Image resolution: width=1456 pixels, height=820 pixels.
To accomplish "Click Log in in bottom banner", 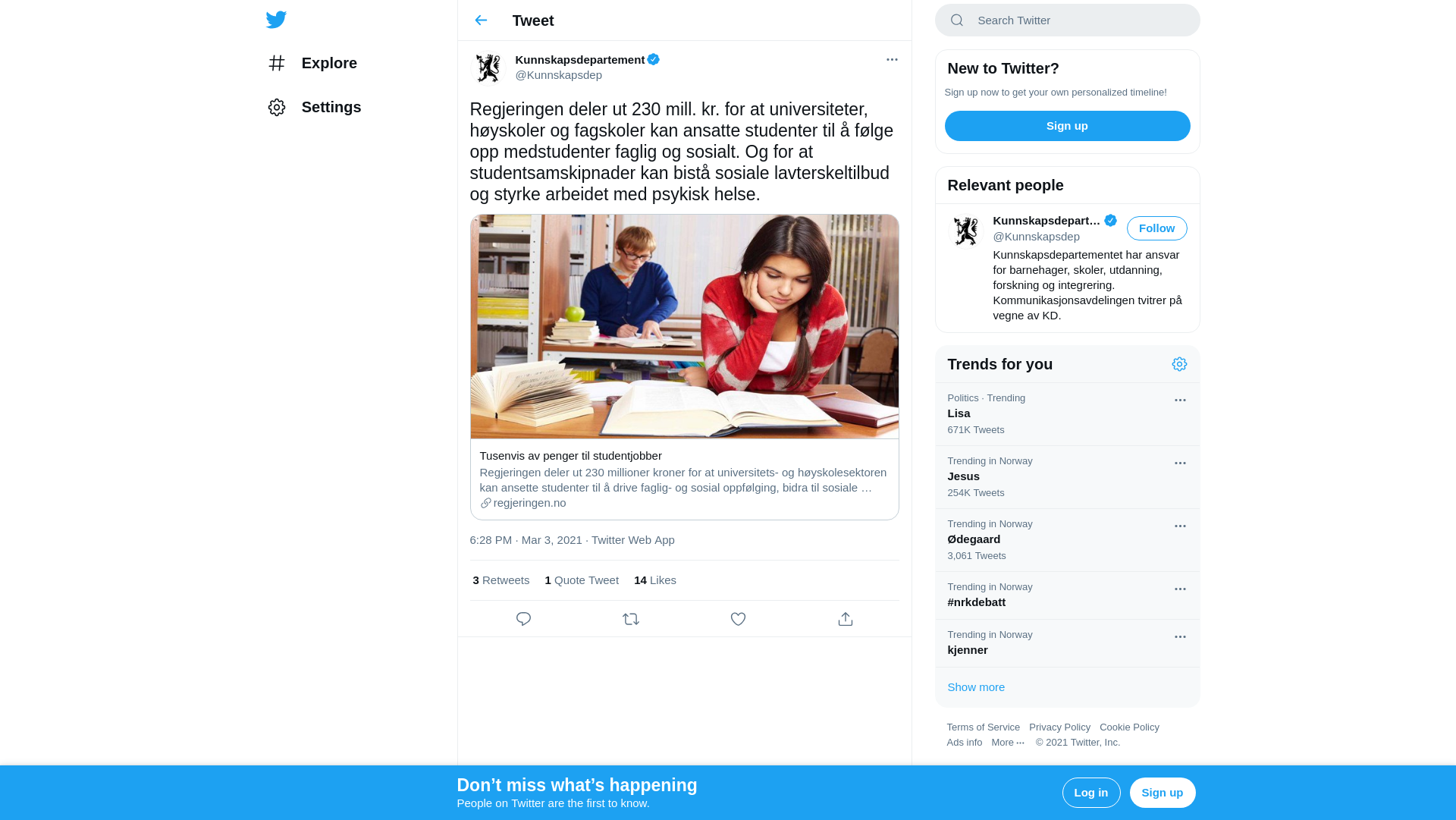I will (x=1090, y=793).
